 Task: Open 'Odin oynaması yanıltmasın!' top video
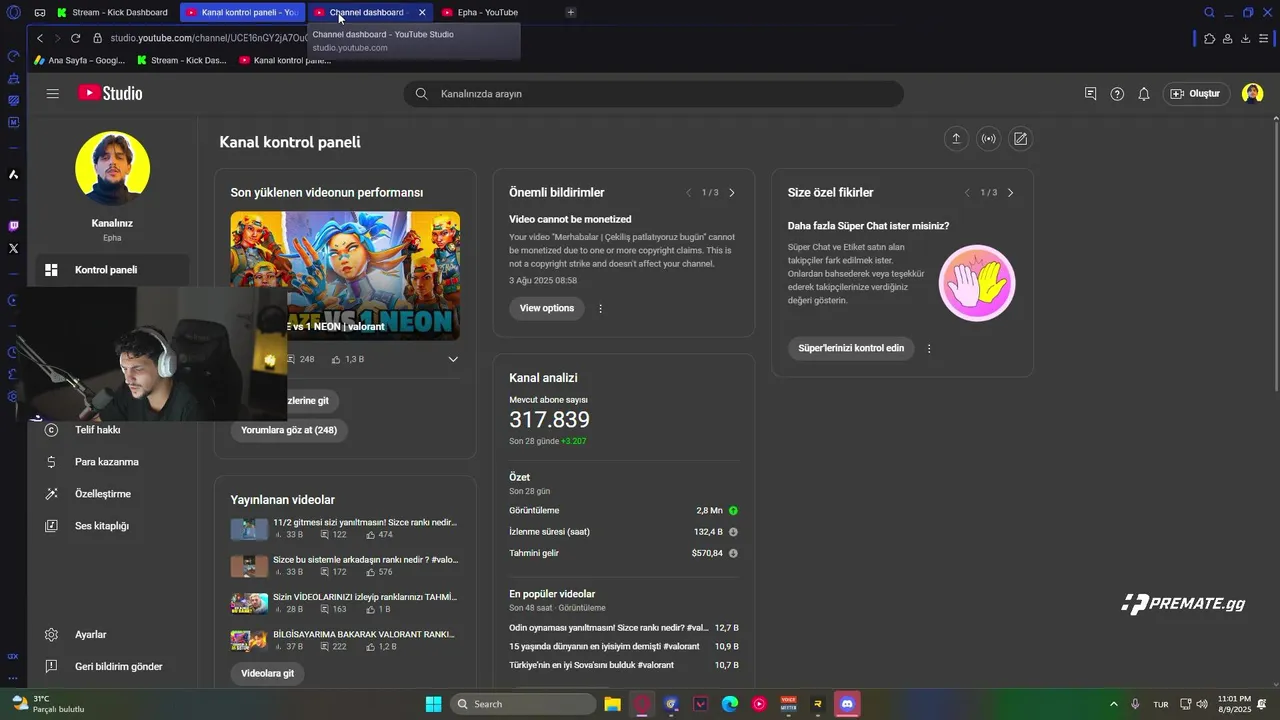pyautogui.click(x=608, y=627)
